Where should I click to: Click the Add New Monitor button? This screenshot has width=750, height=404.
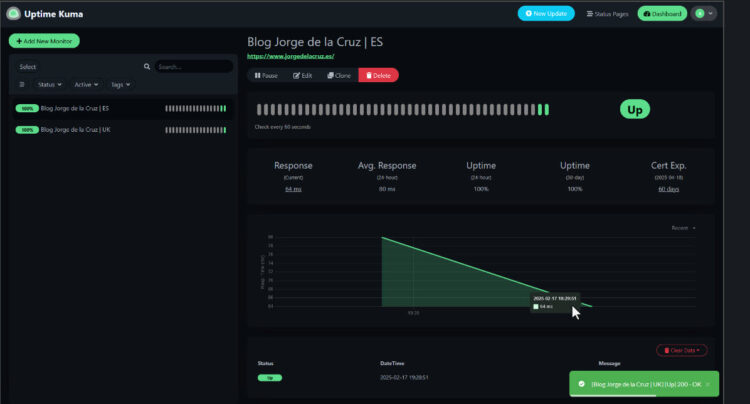click(44, 41)
